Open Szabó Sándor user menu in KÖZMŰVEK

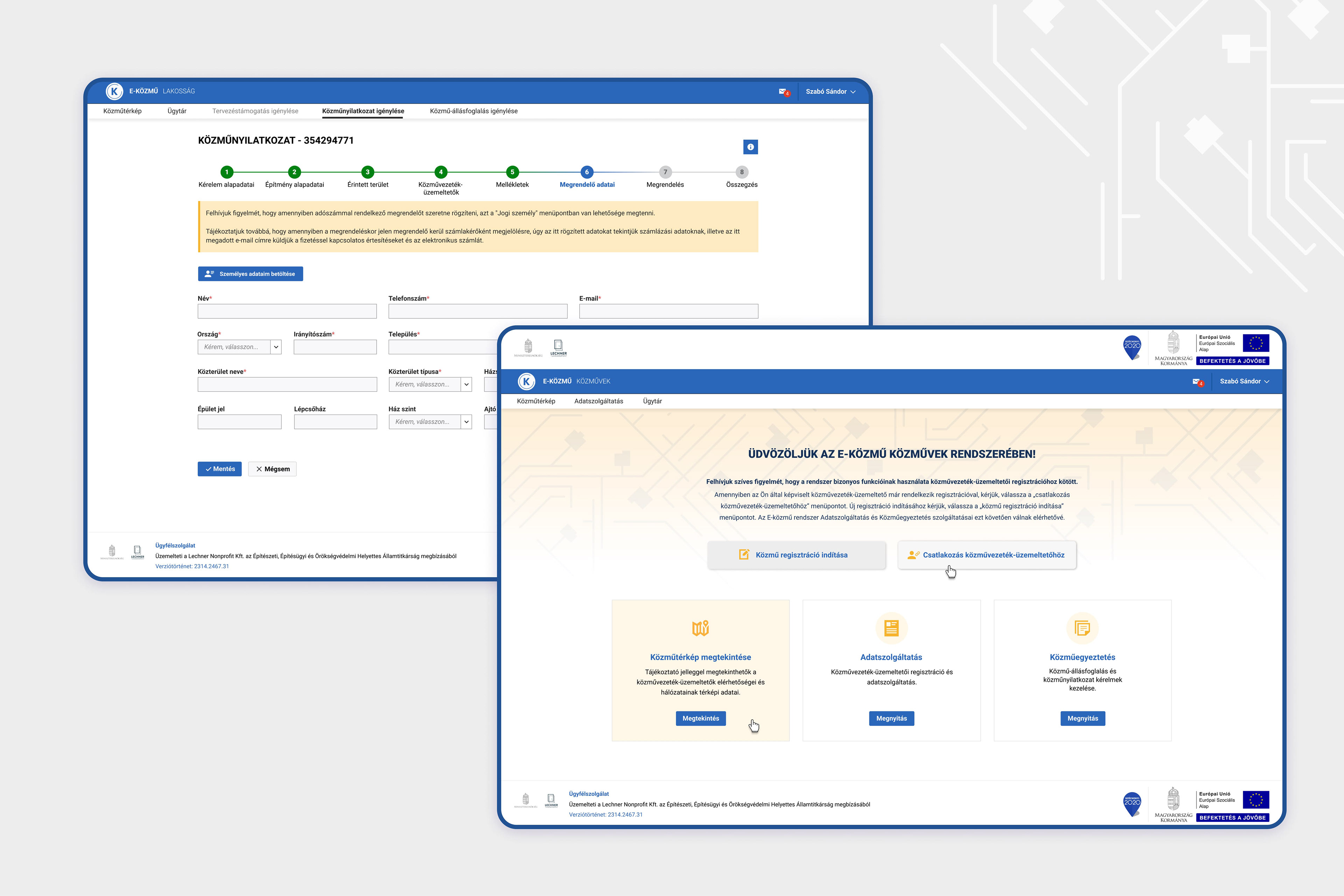click(1244, 381)
